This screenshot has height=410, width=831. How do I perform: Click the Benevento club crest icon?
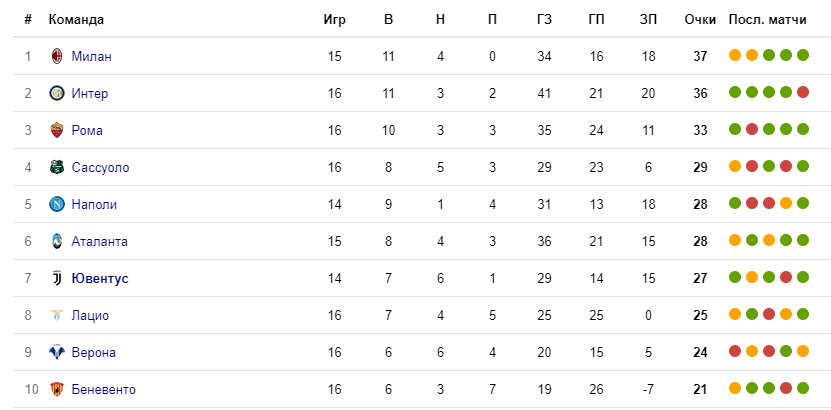pos(57,390)
